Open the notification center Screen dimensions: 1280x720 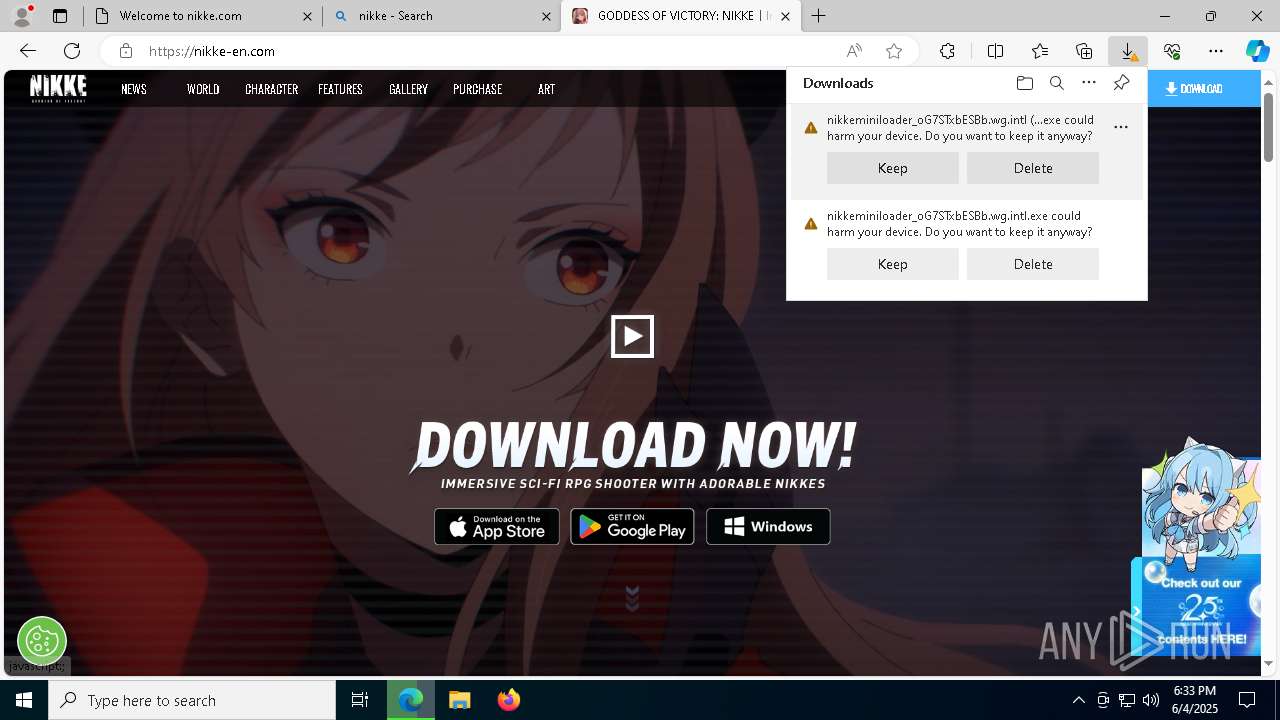(1247, 700)
